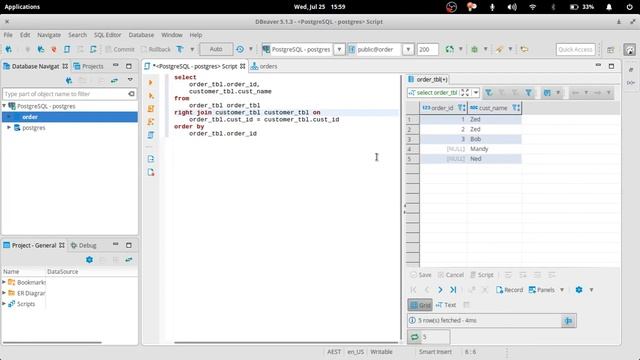Image resolution: width=640 pixels, height=360 pixels.
Task: Click the blue funnel custom filter icon in results toolbar
Action: pos(529,93)
